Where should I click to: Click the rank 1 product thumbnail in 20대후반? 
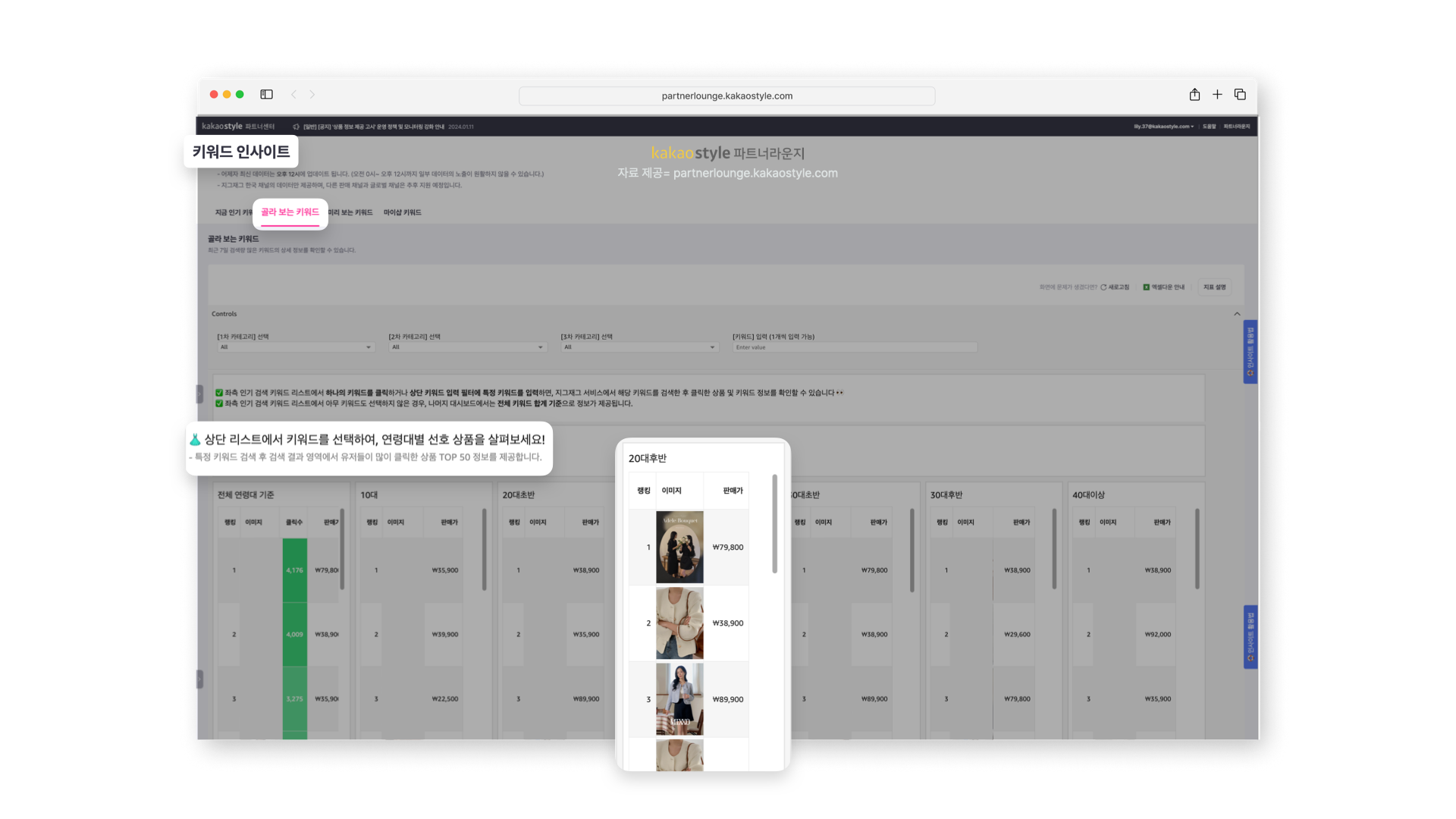tap(679, 547)
